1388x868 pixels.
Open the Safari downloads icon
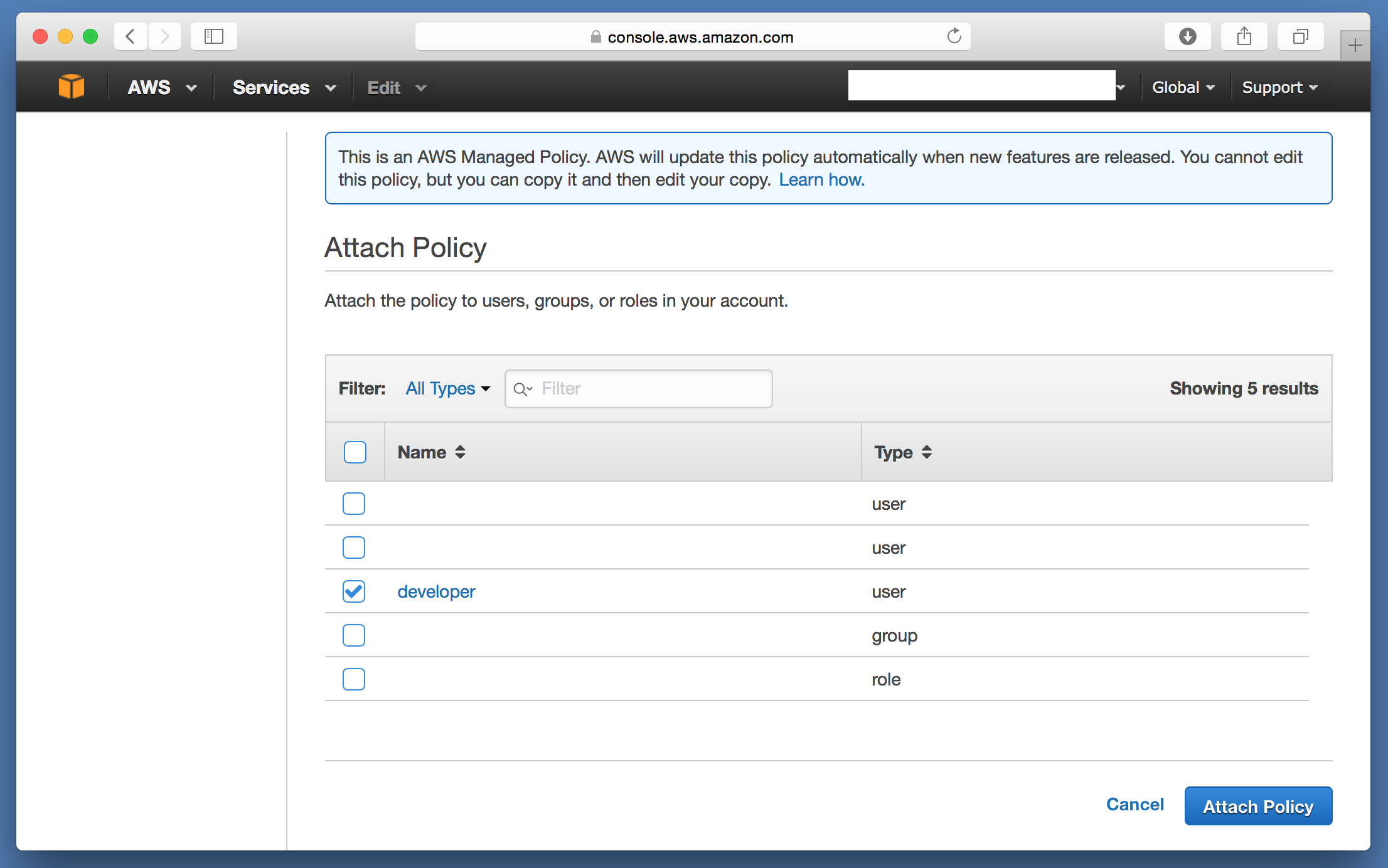(x=1187, y=36)
